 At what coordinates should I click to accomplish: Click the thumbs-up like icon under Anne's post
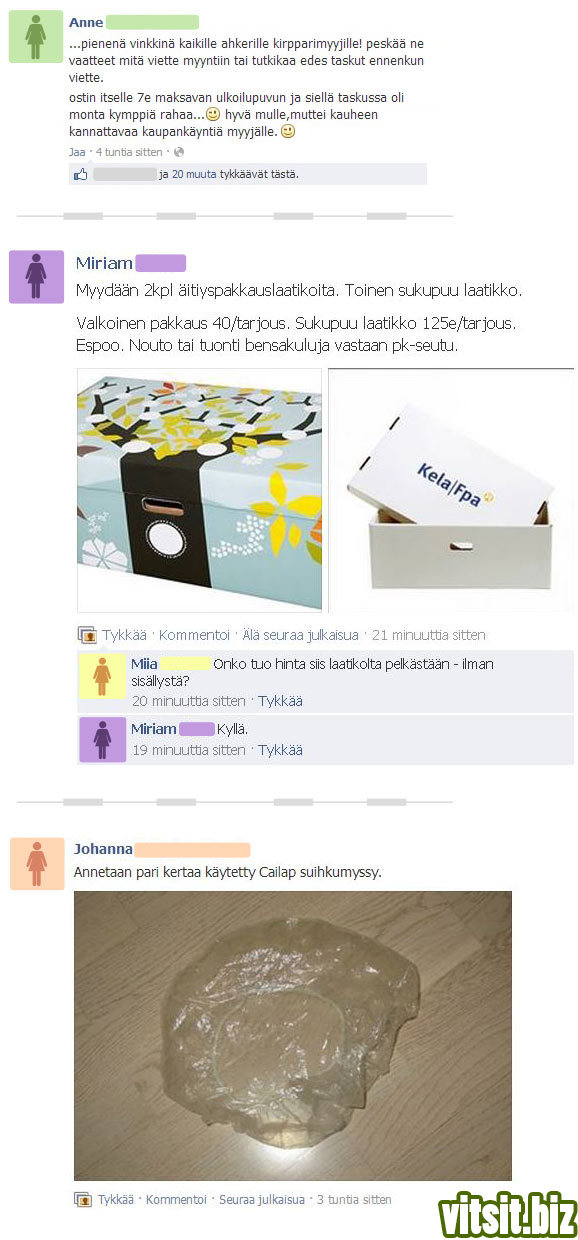[81, 174]
